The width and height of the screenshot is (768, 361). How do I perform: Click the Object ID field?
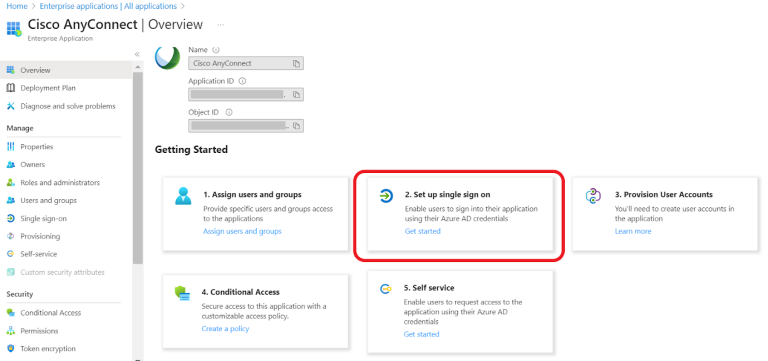pos(246,126)
